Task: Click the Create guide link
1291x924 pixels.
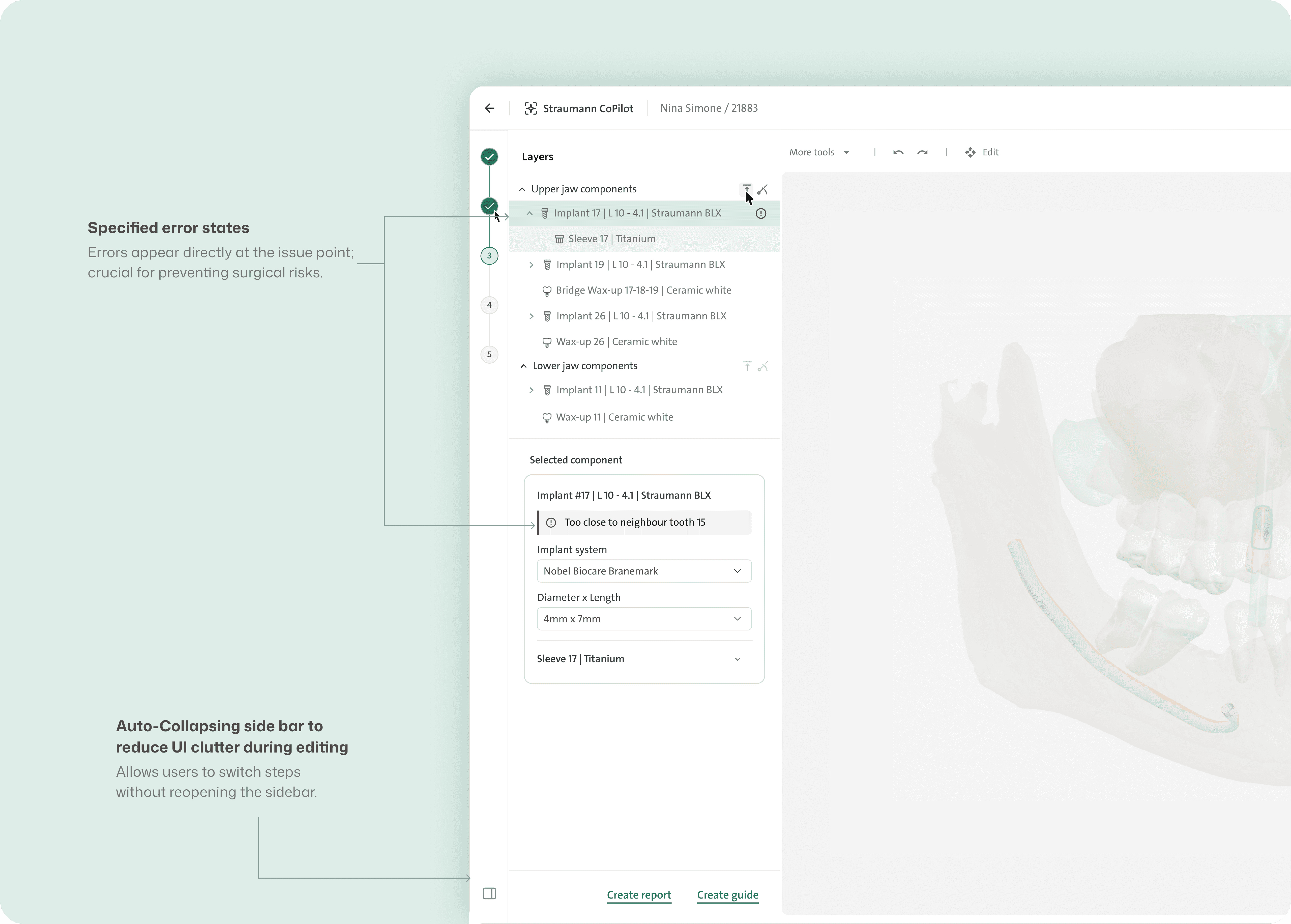Action: click(727, 895)
